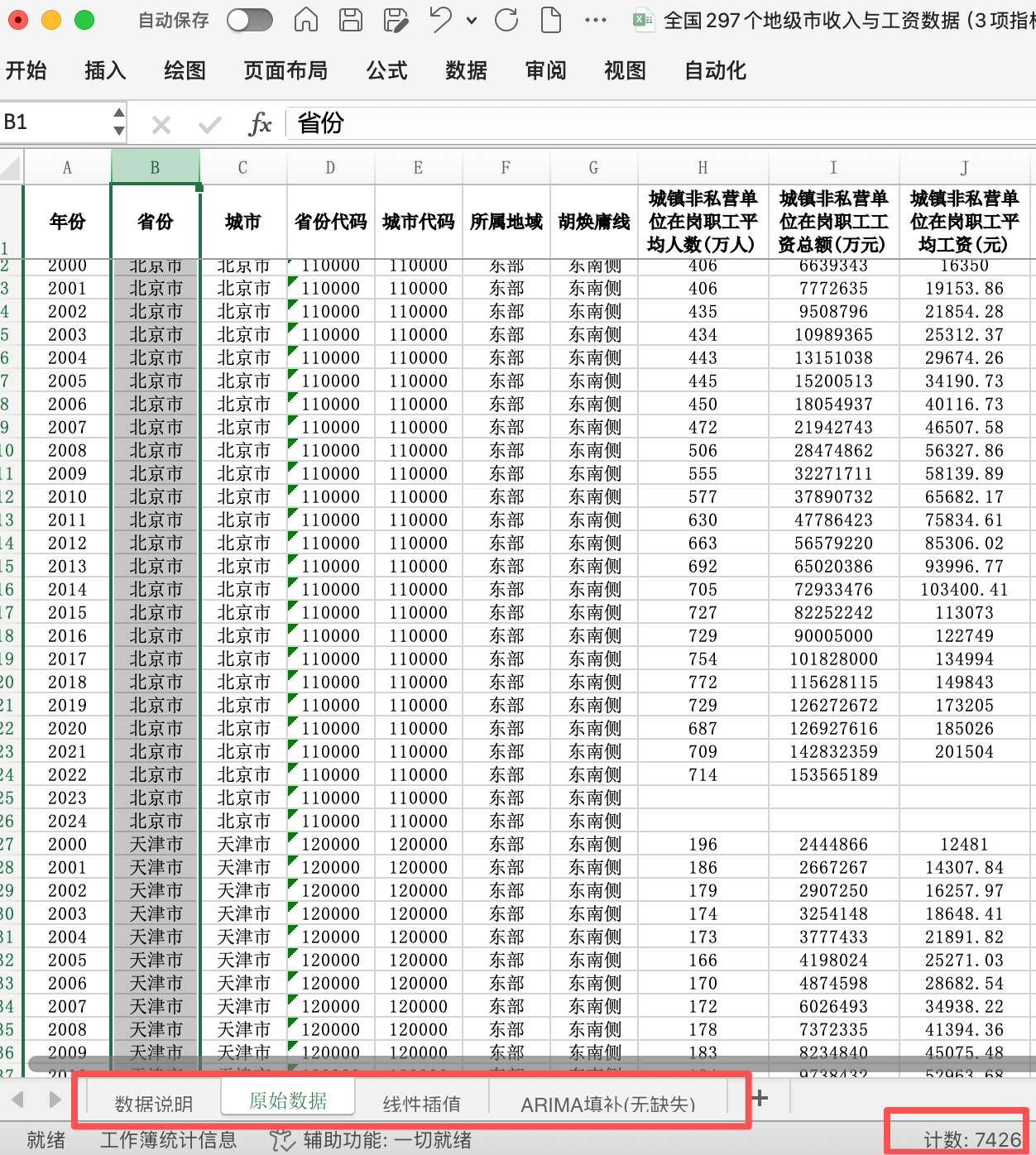Open the 审阅 ribbon tab
Viewport: 1036px width, 1155px height.
tap(545, 71)
